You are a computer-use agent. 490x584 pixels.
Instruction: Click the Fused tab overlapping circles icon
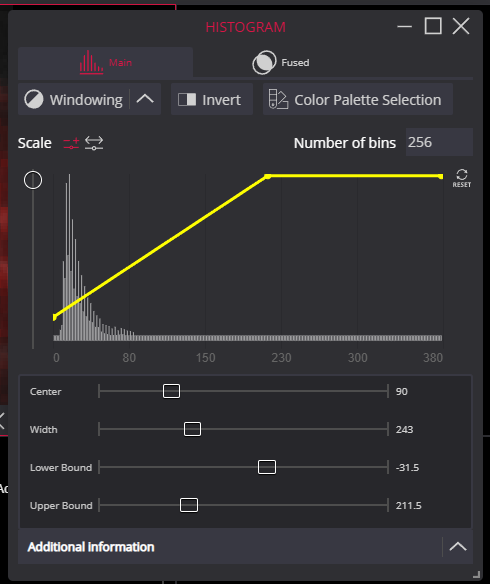tap(264, 62)
